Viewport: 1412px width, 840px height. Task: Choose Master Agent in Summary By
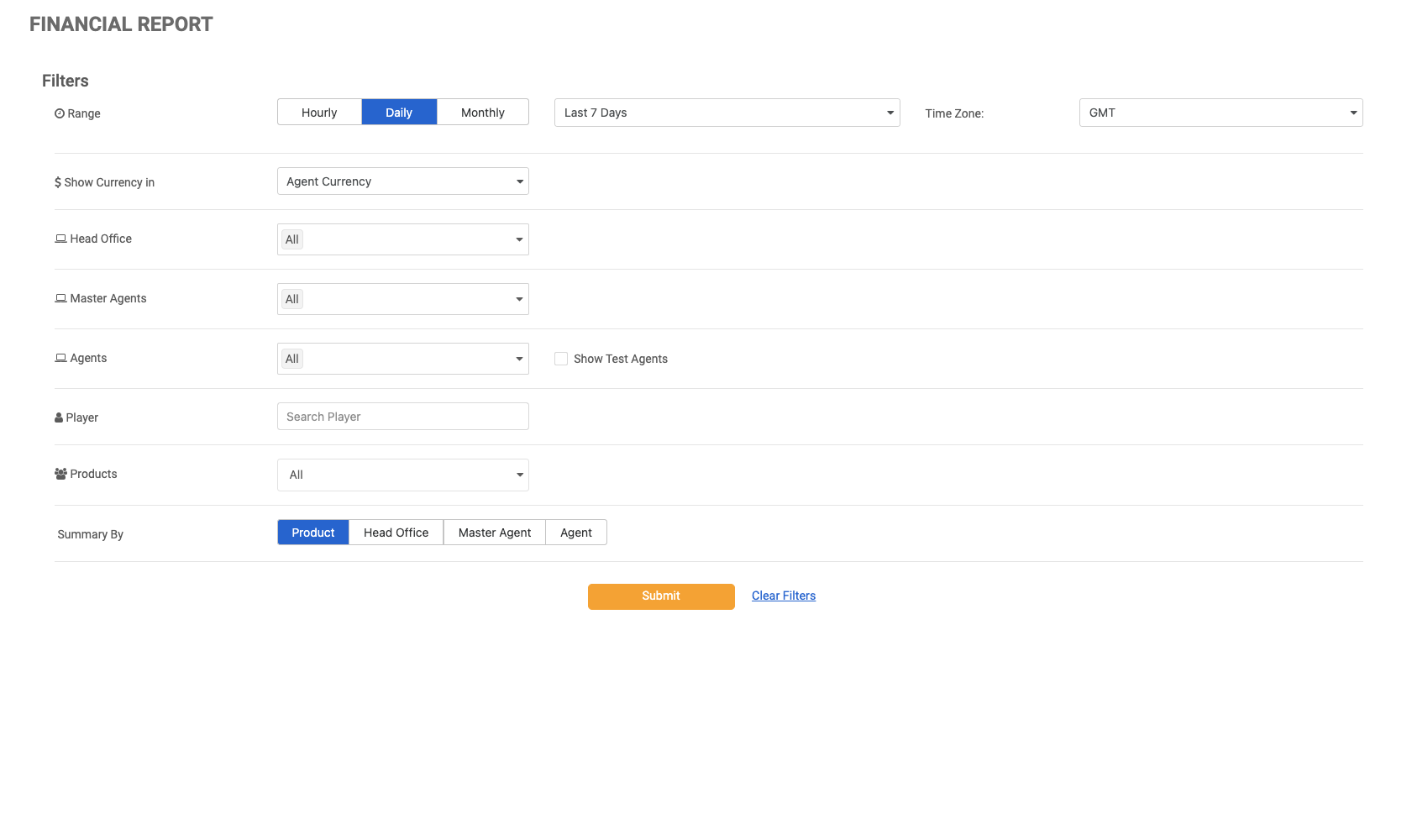click(x=494, y=533)
